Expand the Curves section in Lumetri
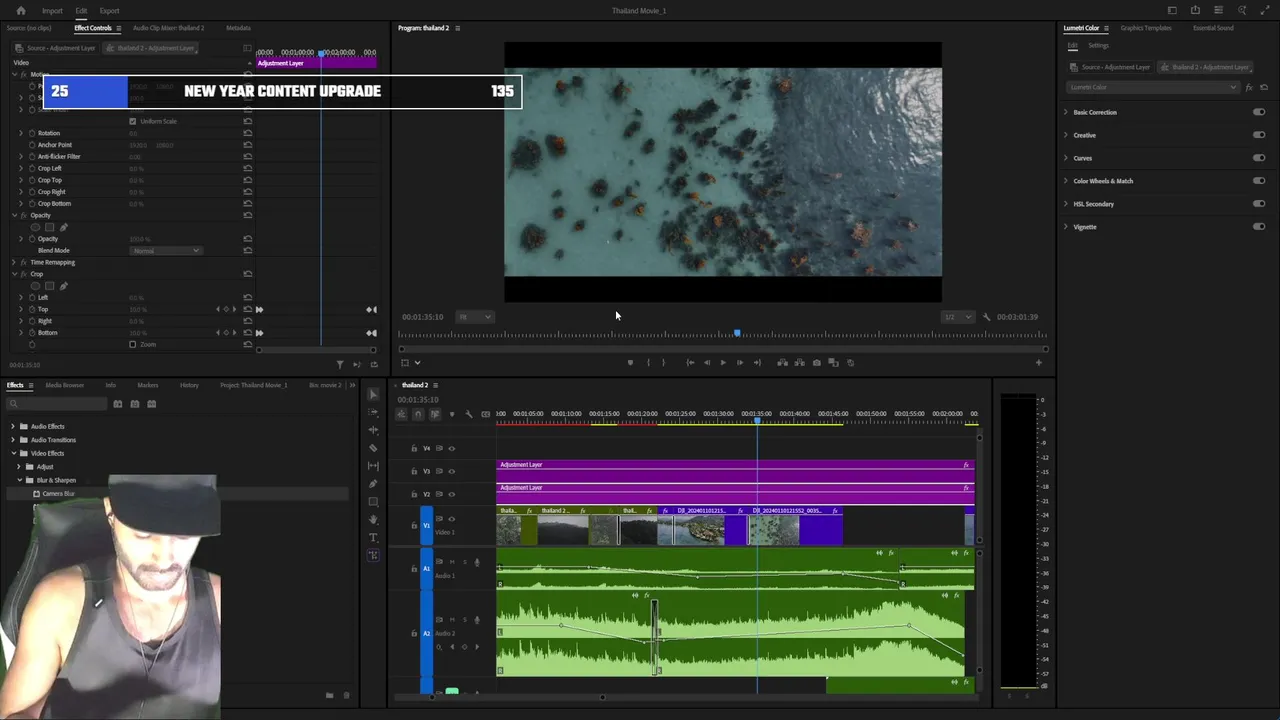The width and height of the screenshot is (1280, 720). coord(1065,158)
